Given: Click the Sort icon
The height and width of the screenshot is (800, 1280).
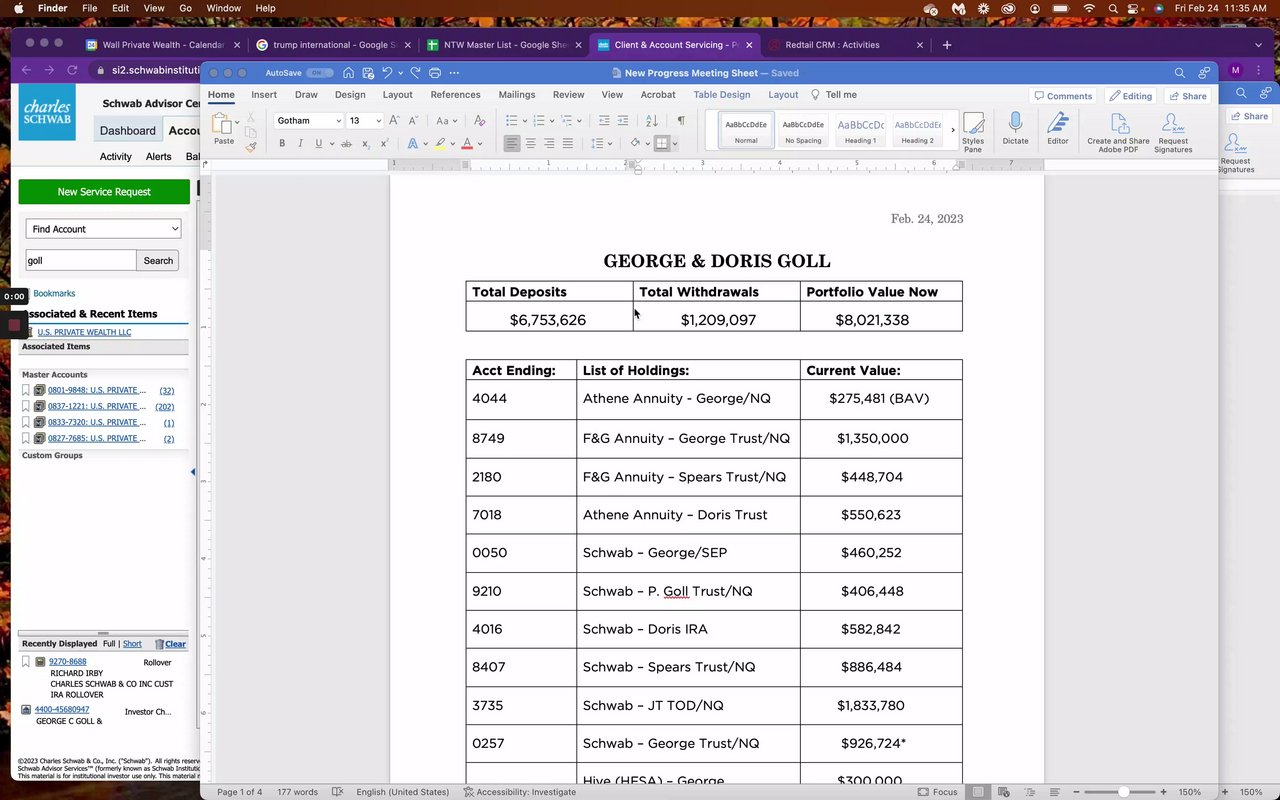Looking at the screenshot, I should 652,121.
